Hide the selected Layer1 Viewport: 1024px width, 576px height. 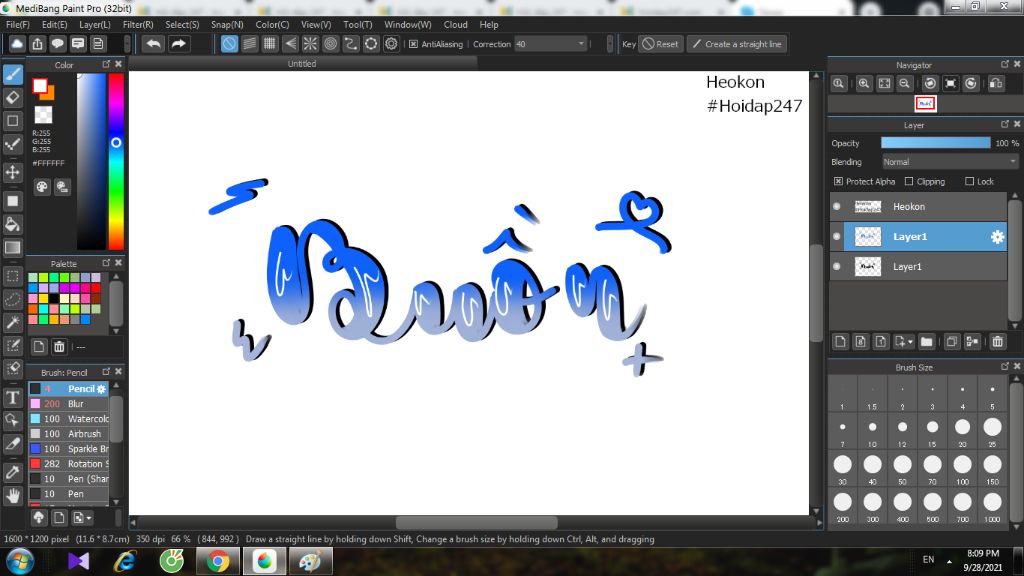[837, 236]
